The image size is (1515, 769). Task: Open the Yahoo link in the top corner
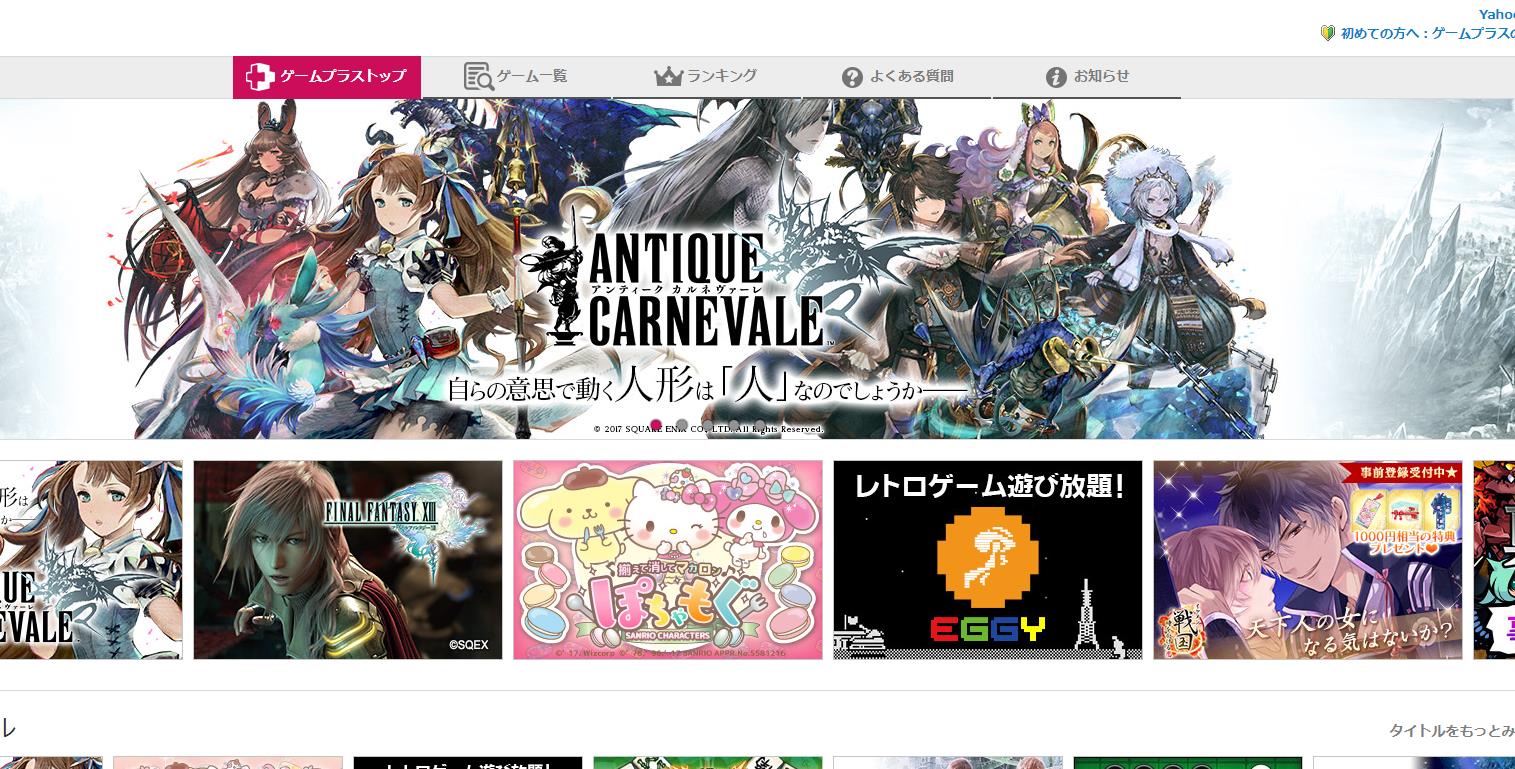pyautogui.click(x=1497, y=14)
